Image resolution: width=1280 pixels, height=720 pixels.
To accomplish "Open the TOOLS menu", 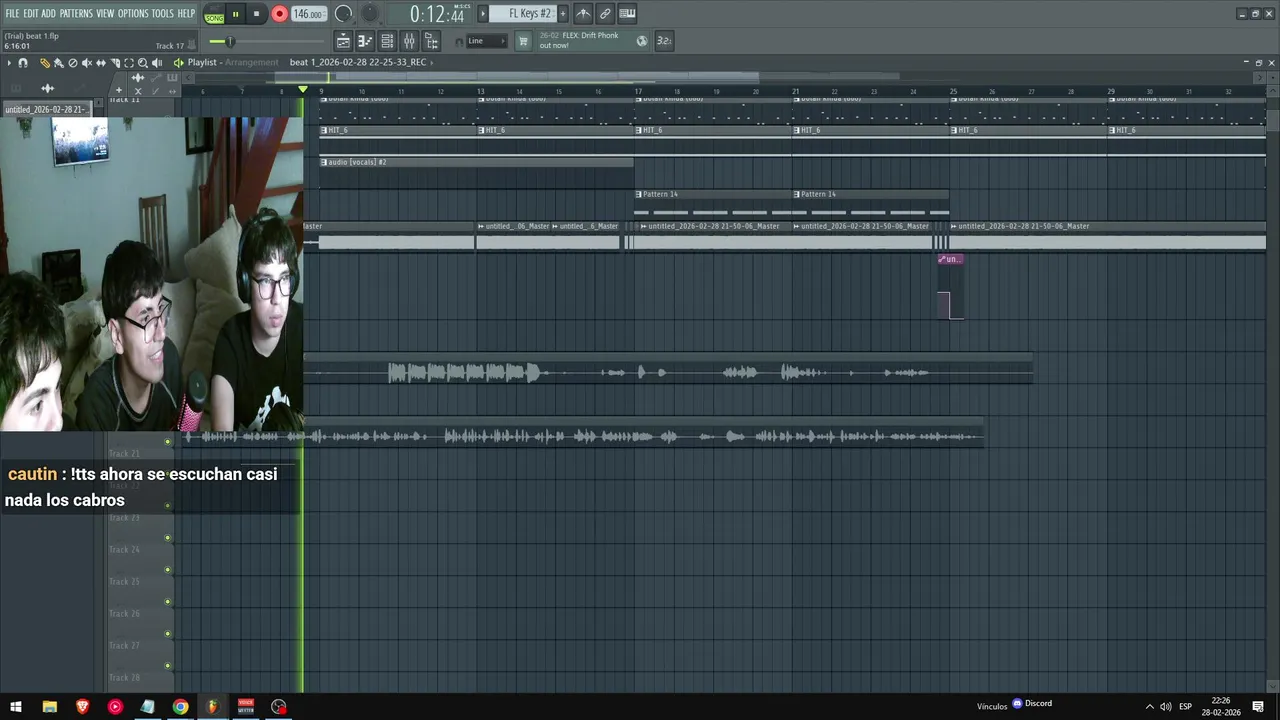I will point(162,13).
